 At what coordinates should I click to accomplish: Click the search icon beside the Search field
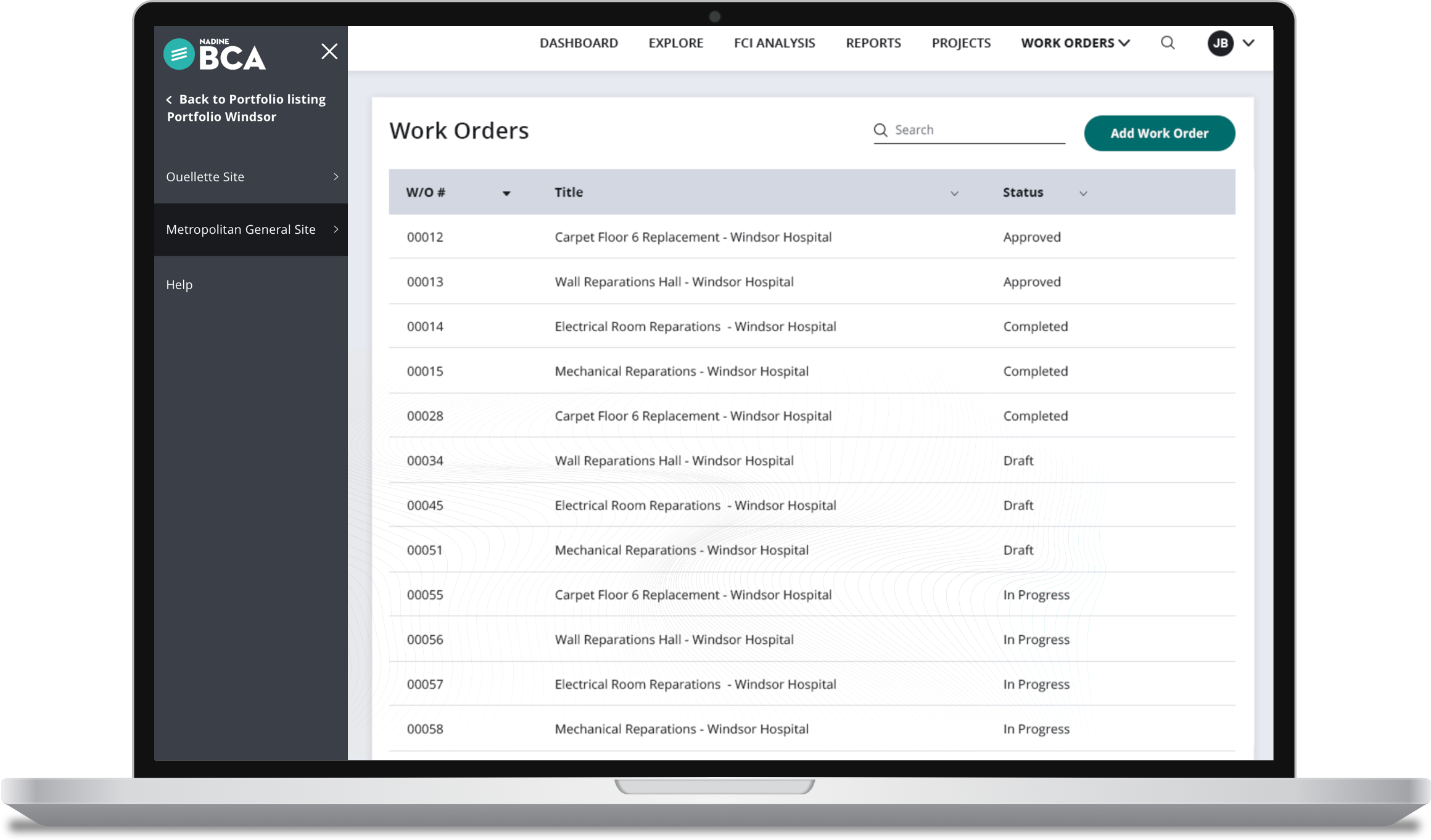point(880,130)
